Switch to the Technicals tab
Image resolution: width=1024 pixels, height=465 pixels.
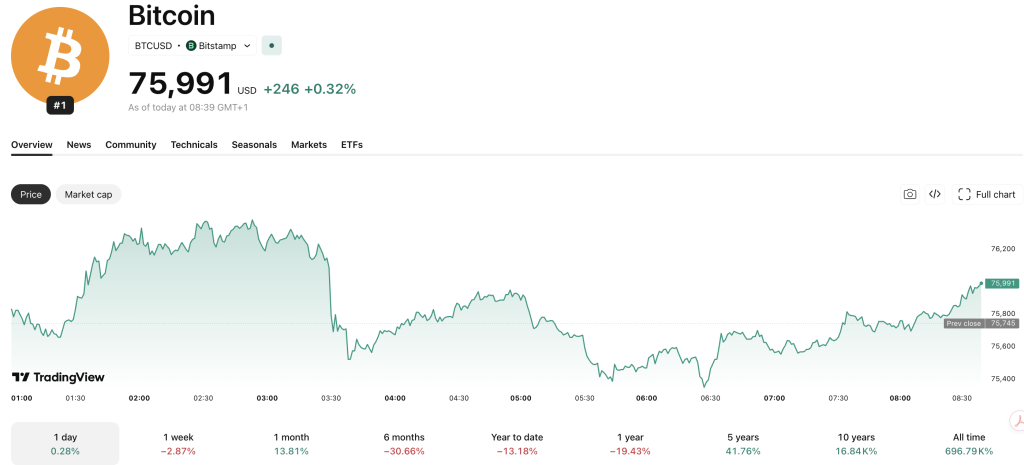194,145
